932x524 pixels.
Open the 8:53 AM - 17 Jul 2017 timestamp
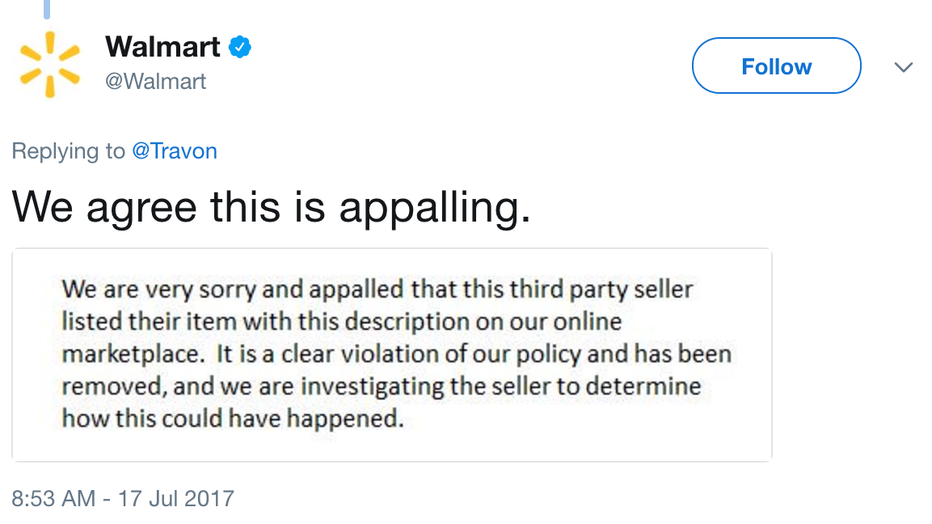coord(123,498)
